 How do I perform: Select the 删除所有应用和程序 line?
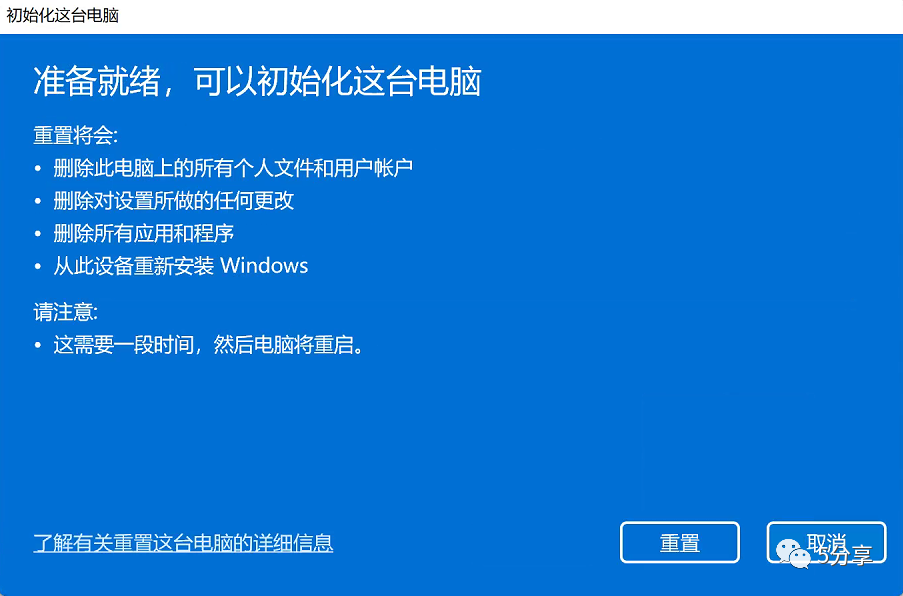click(143, 233)
